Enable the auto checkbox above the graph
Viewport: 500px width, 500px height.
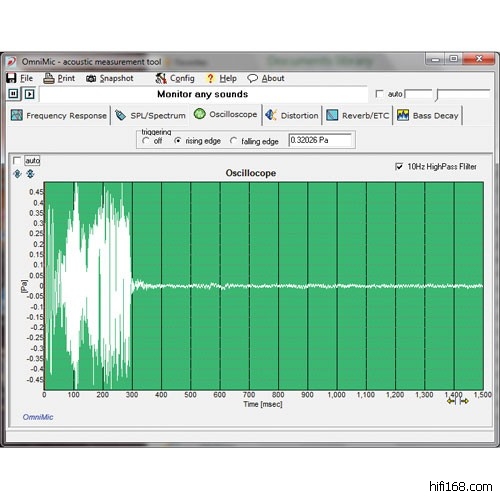click(x=17, y=161)
